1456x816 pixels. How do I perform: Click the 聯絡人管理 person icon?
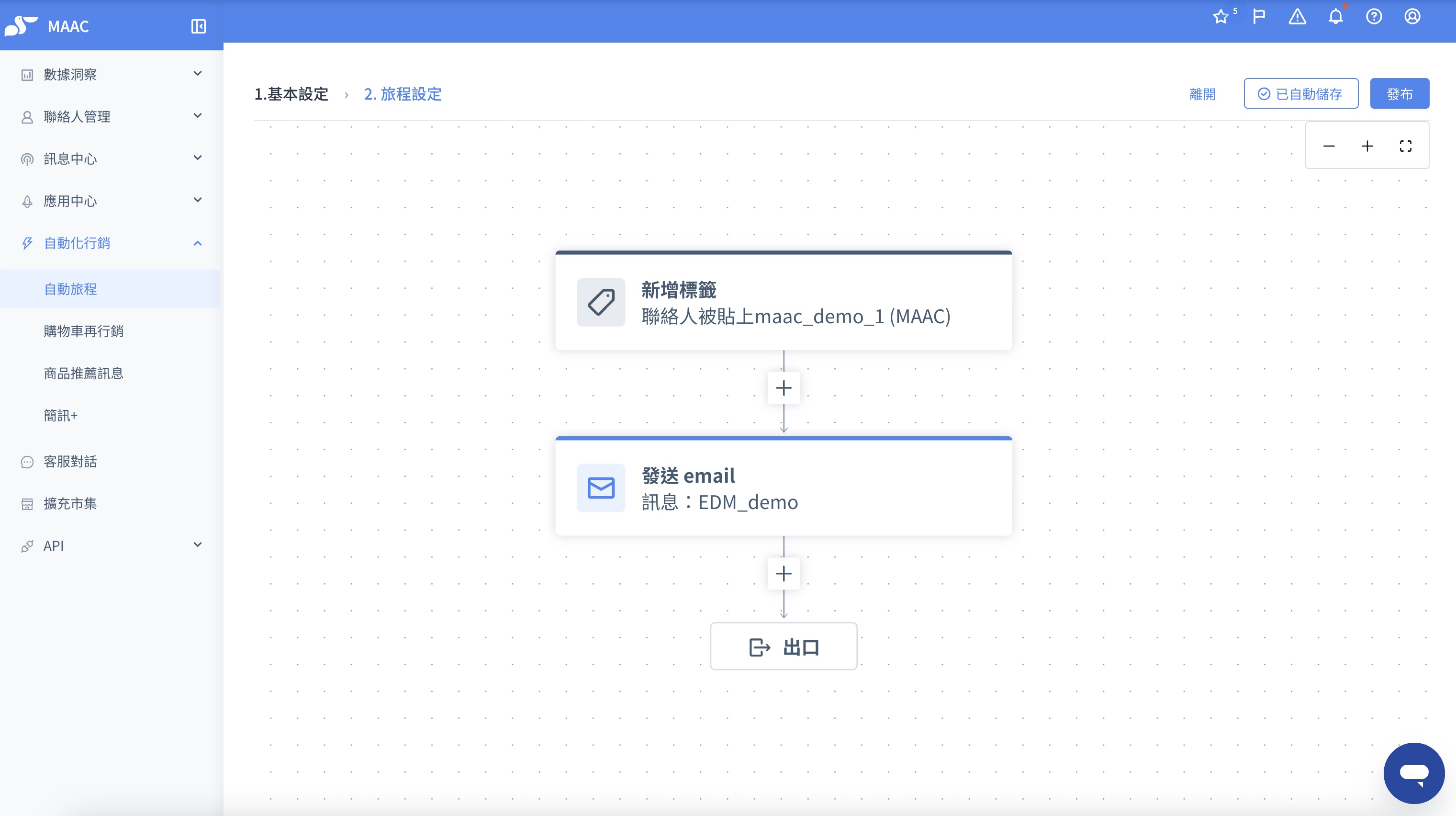27,117
